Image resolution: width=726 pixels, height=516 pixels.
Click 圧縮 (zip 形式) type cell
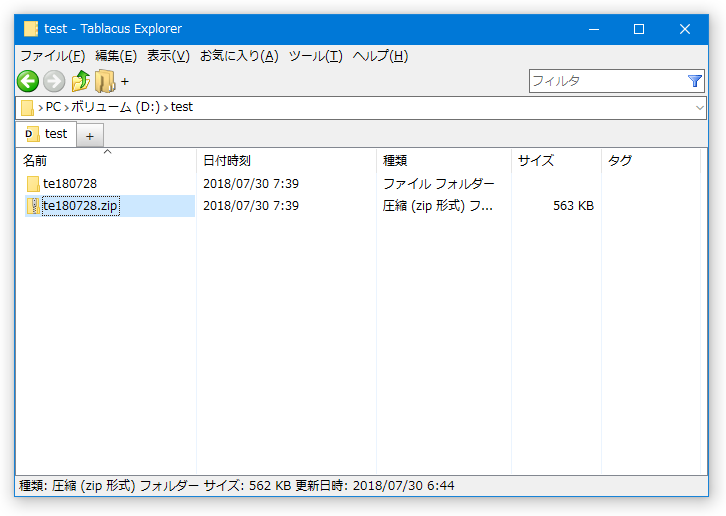(x=438, y=206)
